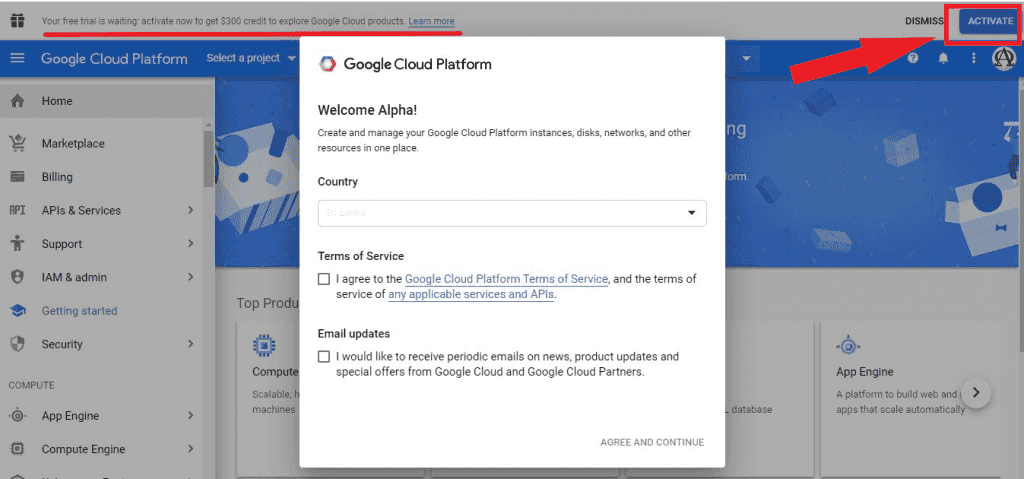Expand the Compute Engine sidebar submenu arrow

(x=191, y=449)
